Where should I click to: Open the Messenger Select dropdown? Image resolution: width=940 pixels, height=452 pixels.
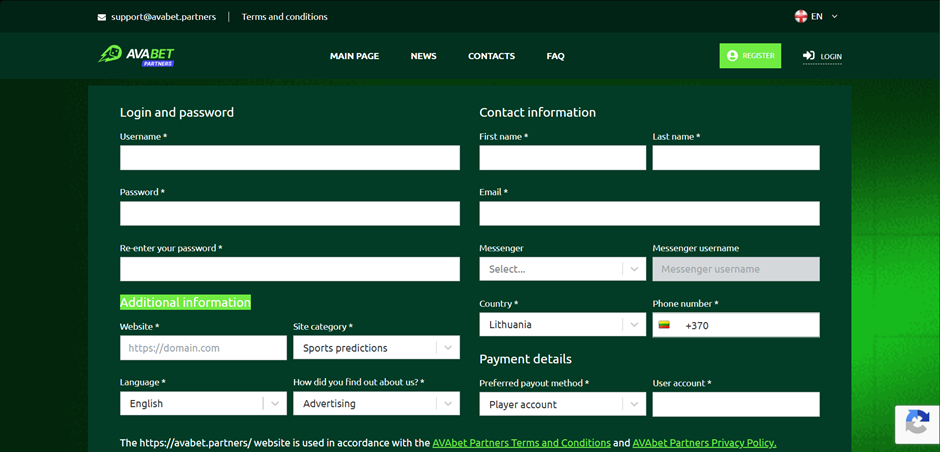tap(562, 269)
